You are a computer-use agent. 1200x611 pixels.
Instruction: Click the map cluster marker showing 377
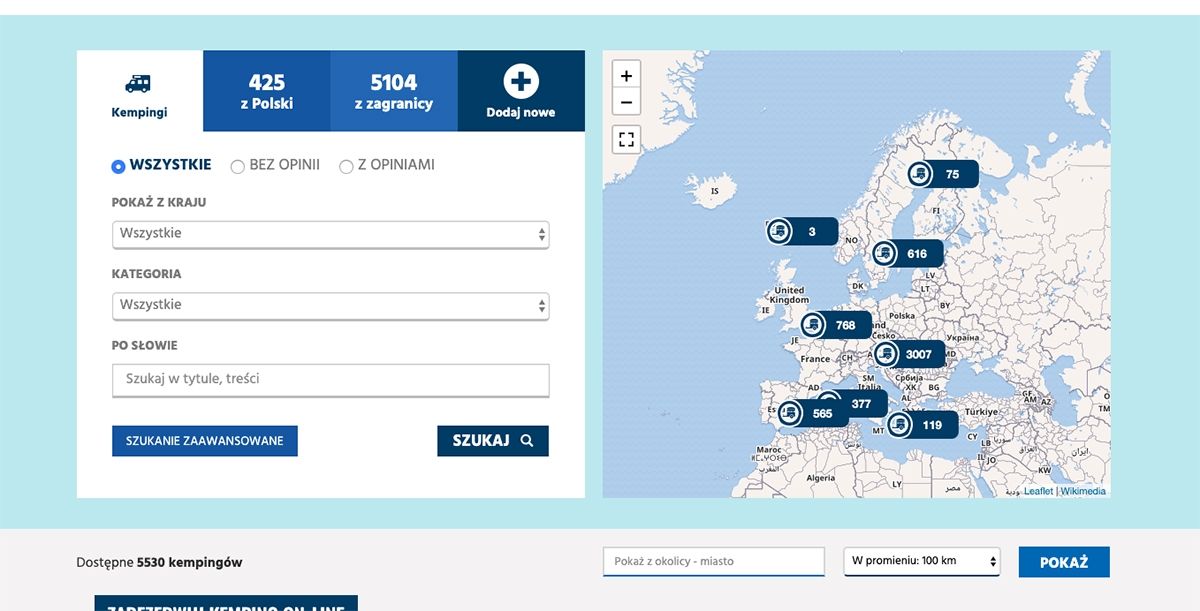[x=858, y=404]
